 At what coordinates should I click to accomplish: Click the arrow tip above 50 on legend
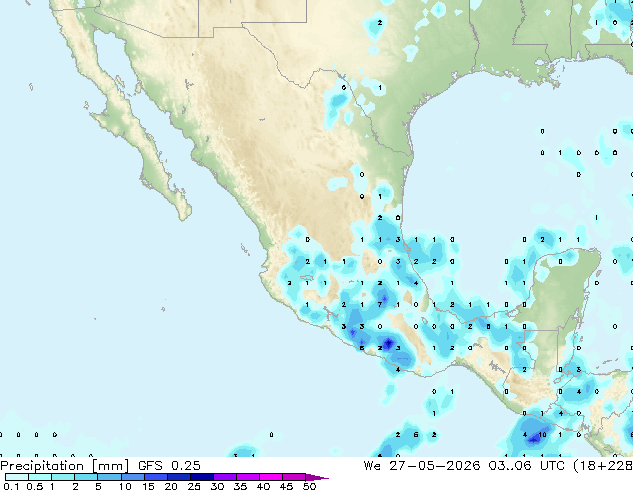click(x=317, y=477)
